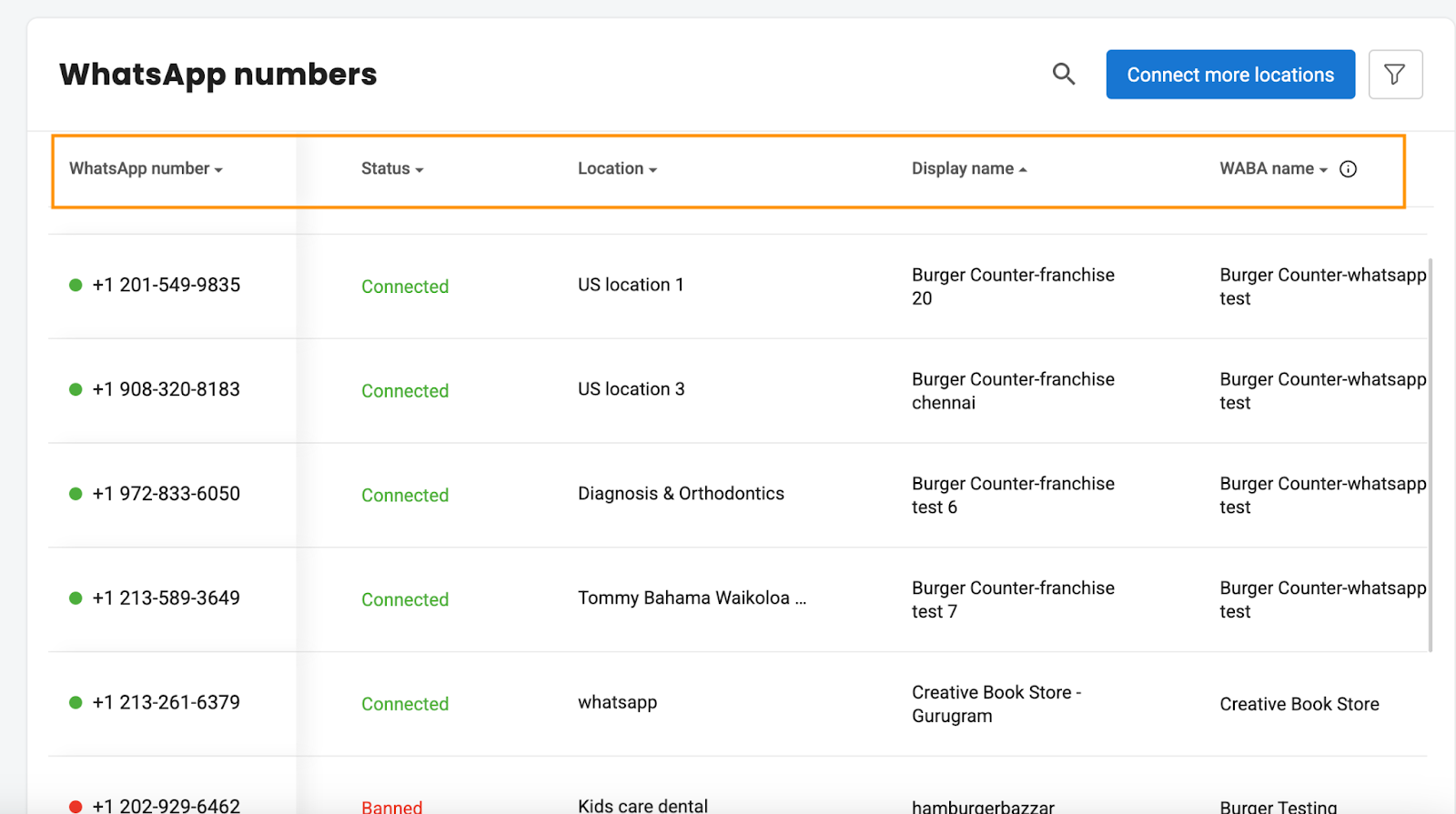1456x814 pixels.
Task: Click Burger Counter-franchise test 6 display name
Action: click(x=1013, y=496)
